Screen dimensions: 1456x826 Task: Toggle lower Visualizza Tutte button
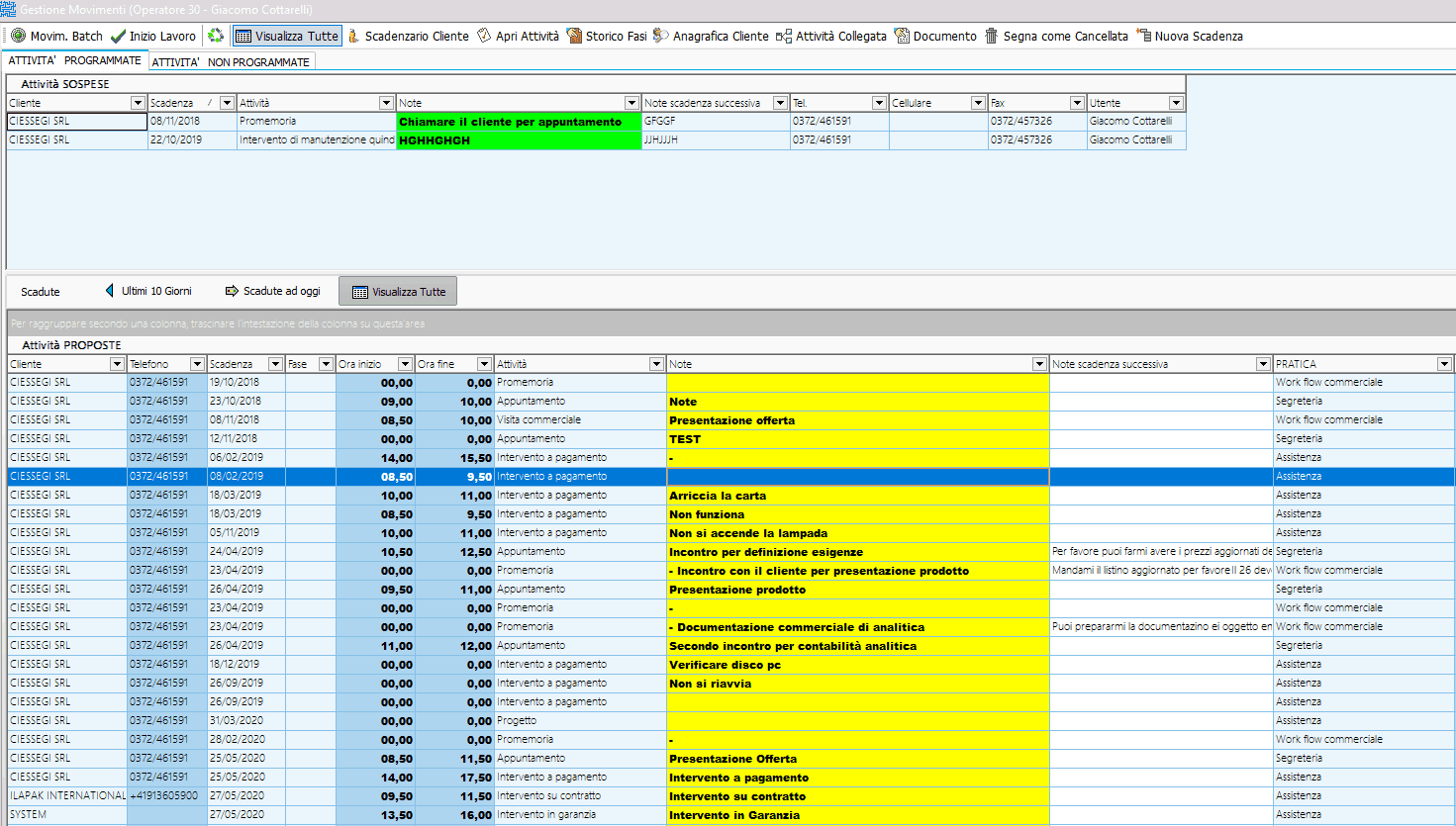point(398,291)
